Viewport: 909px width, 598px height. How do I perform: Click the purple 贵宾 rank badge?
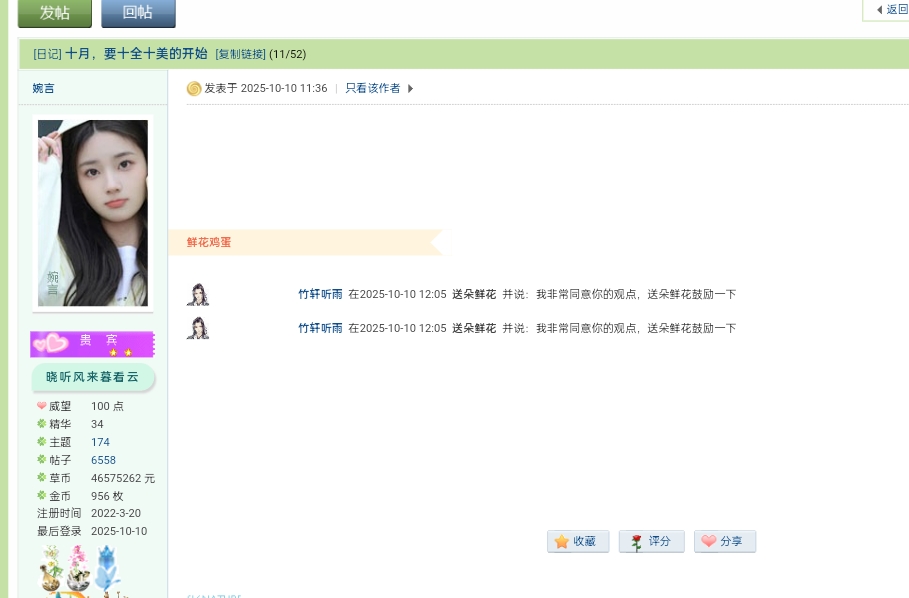coord(92,344)
